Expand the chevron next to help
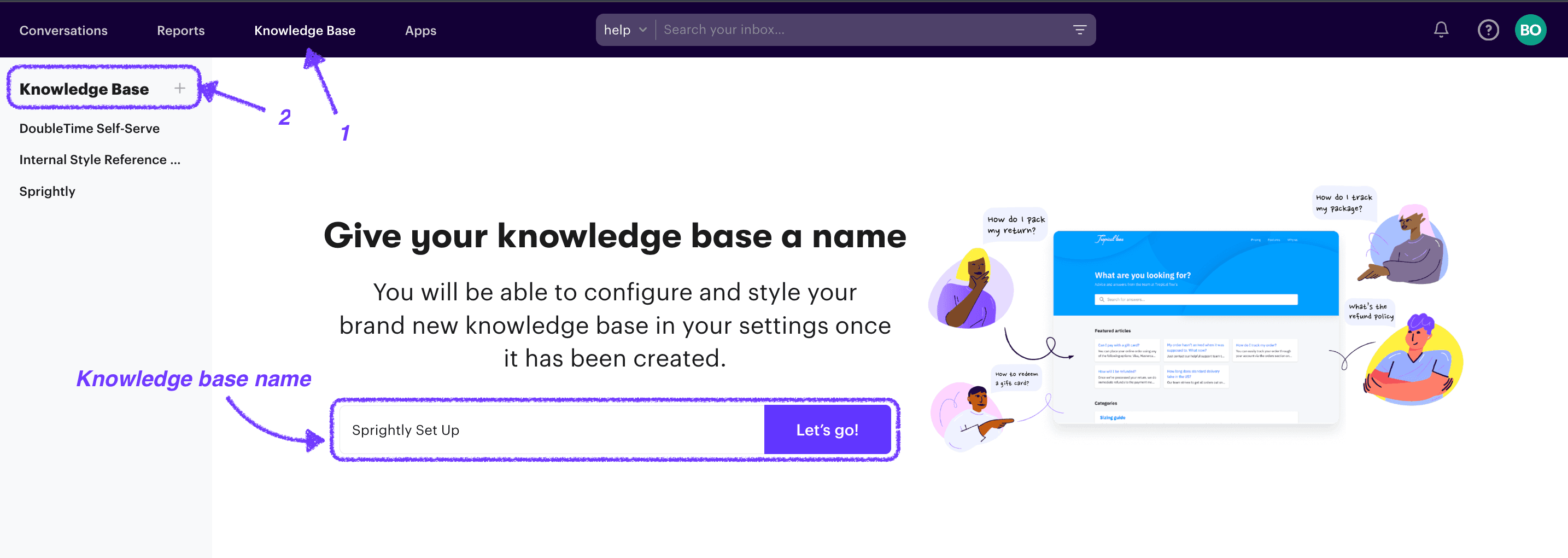Viewport: 1568px width, 558px height. [641, 29]
